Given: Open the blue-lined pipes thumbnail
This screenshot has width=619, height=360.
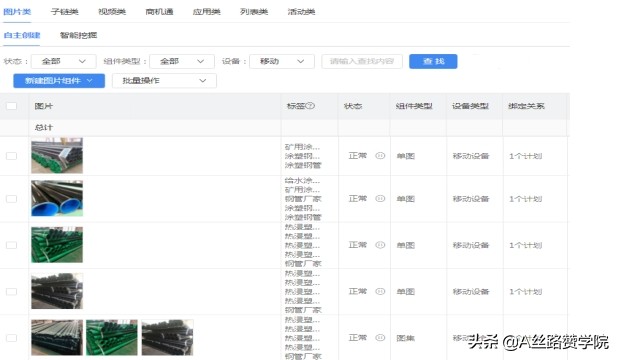Looking at the screenshot, I should [x=57, y=198].
